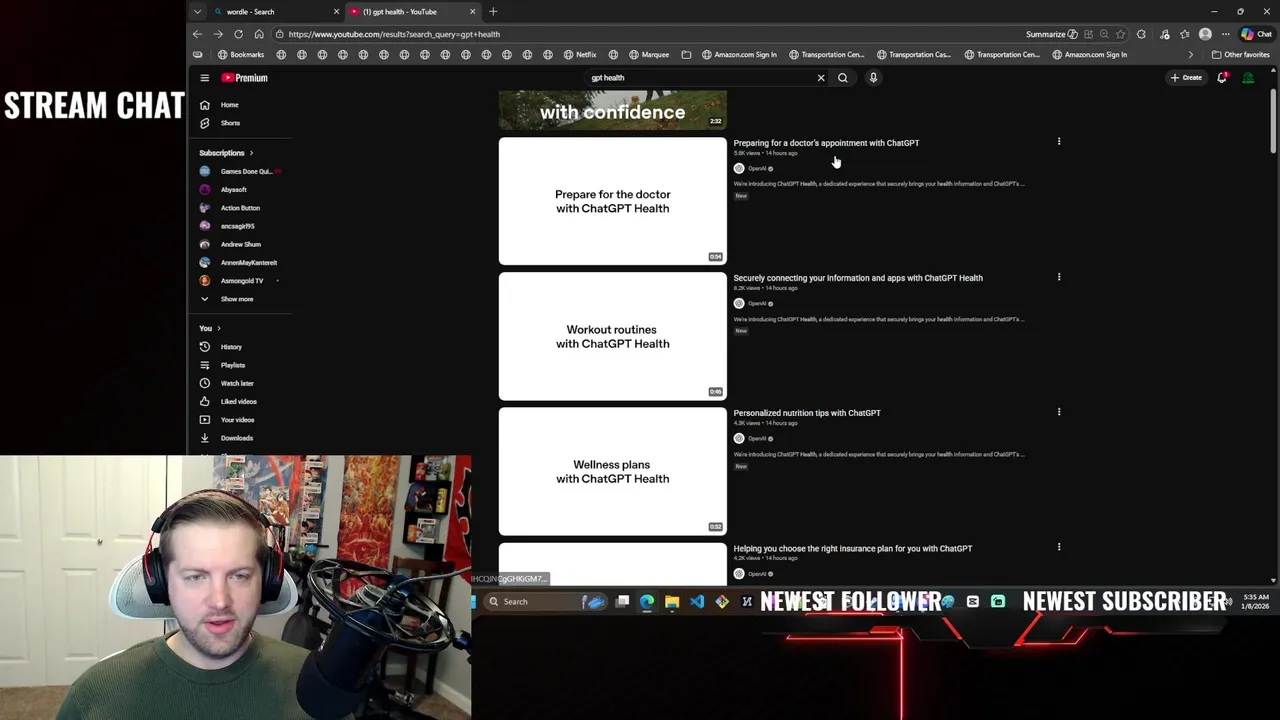Screen dimensions: 1280x720
Task: Start voice search with microphone icon
Action: [873, 78]
